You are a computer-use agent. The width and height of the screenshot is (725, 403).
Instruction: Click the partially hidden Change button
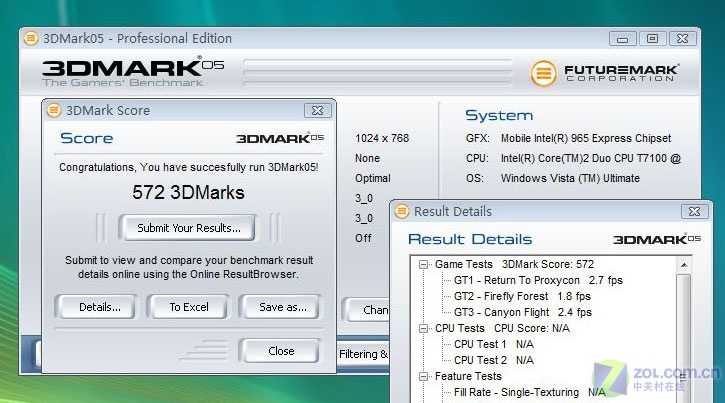[x=367, y=310]
